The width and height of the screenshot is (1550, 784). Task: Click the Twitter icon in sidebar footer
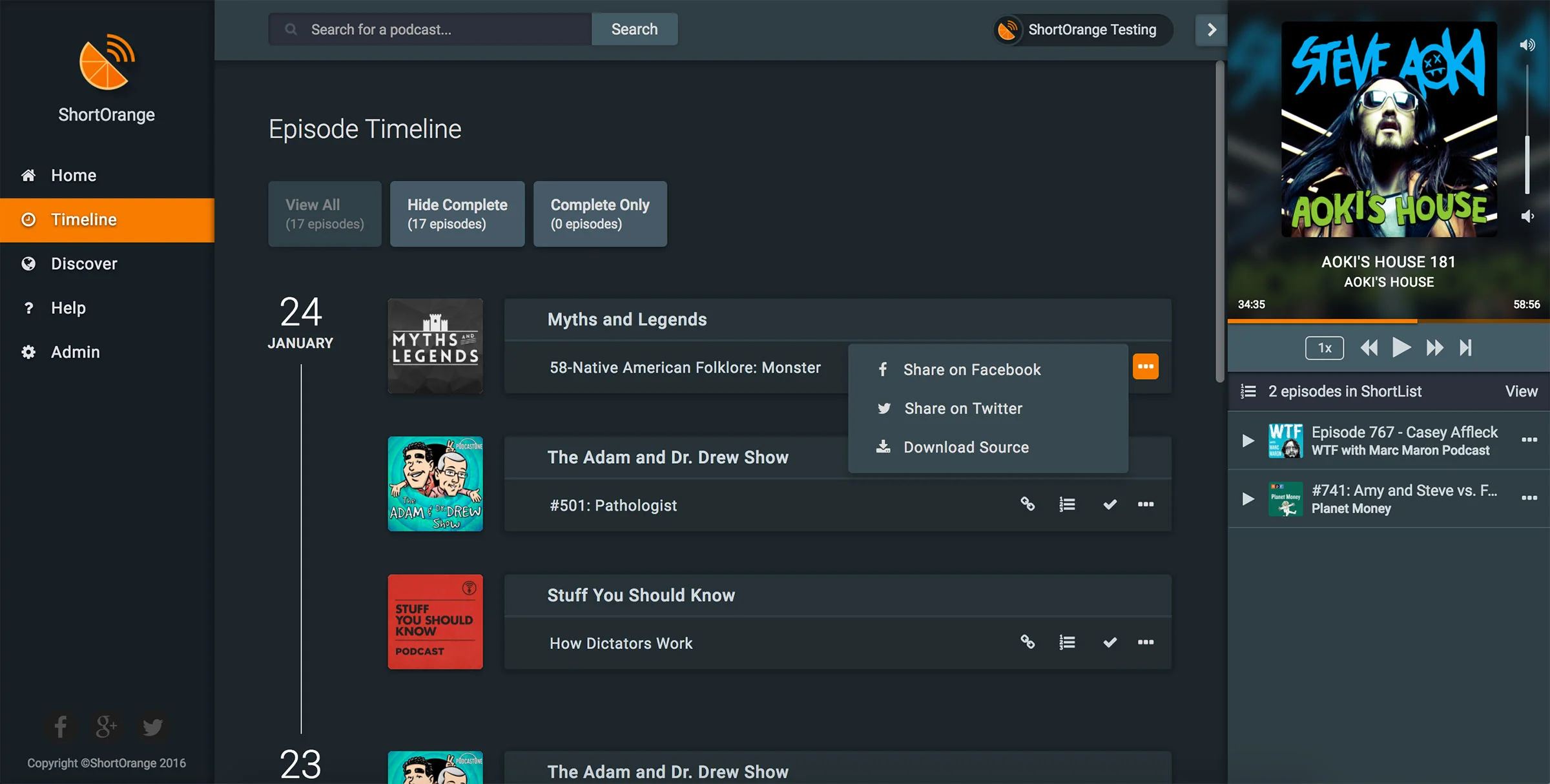point(152,727)
